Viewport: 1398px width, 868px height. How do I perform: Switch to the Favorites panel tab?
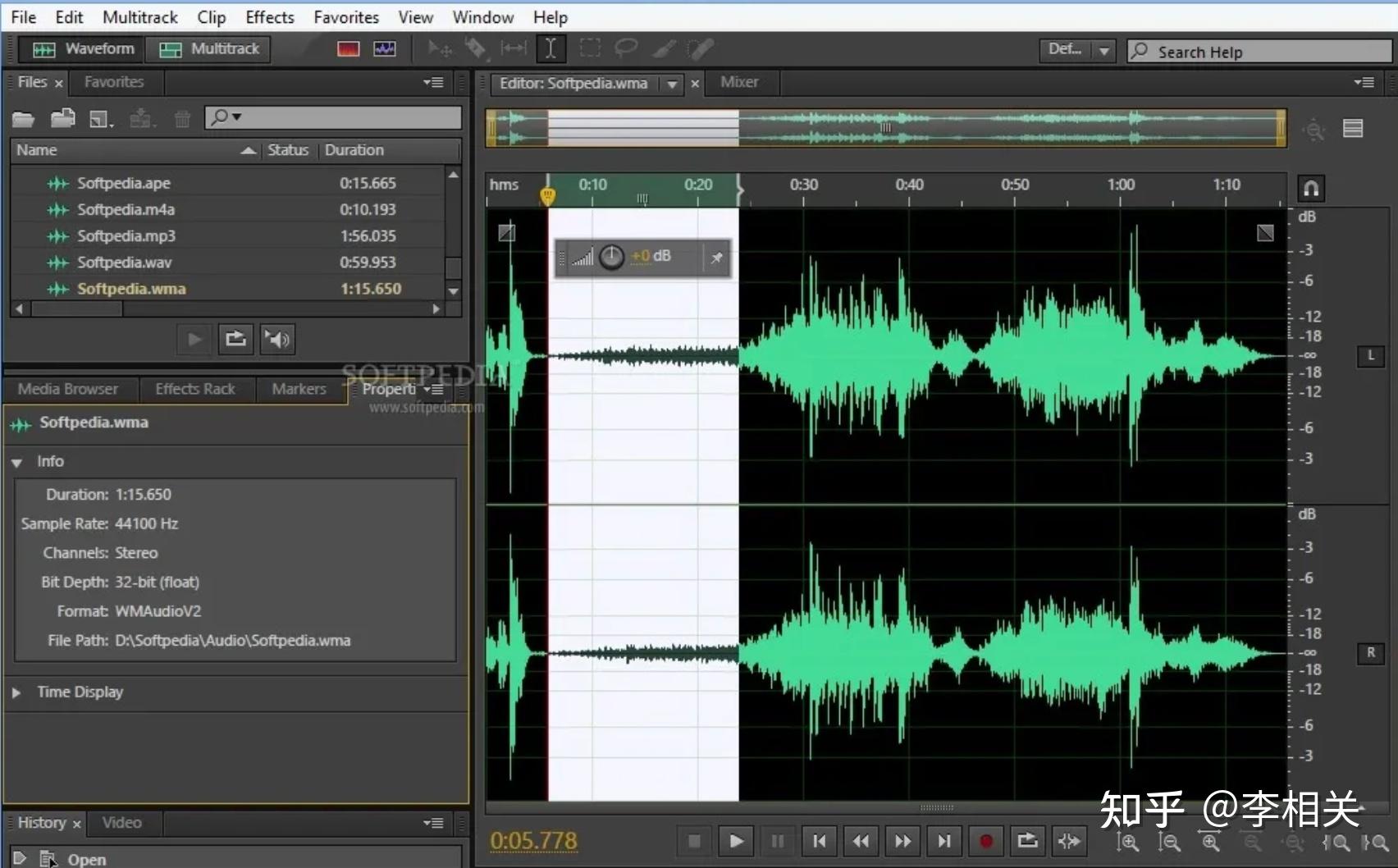point(114,82)
